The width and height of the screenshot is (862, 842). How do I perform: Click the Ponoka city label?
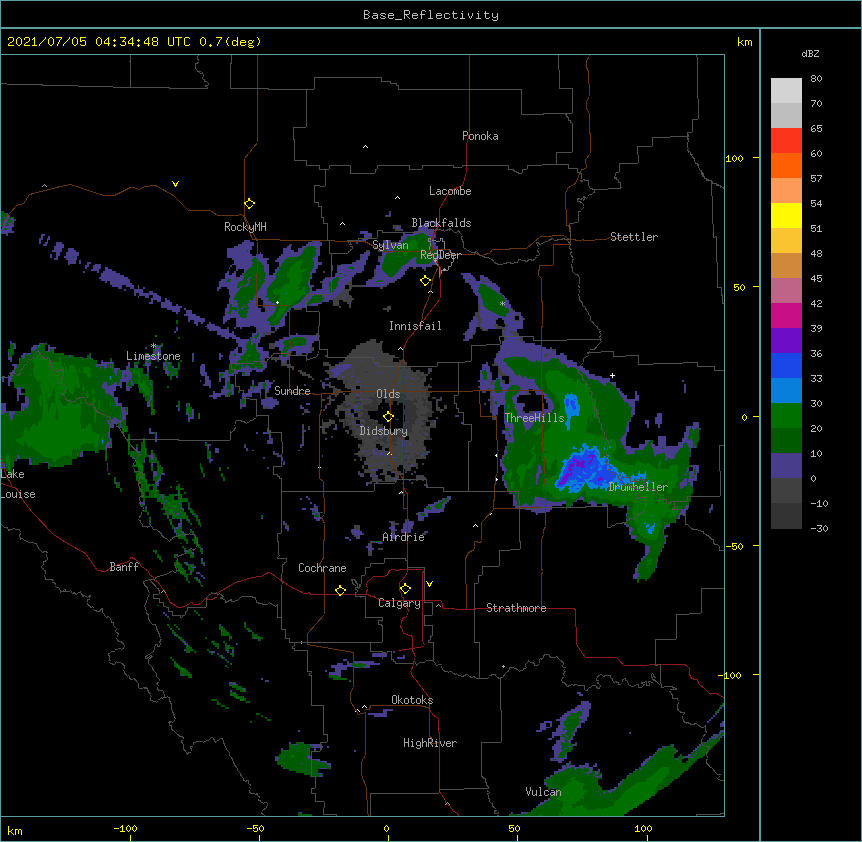click(480, 136)
